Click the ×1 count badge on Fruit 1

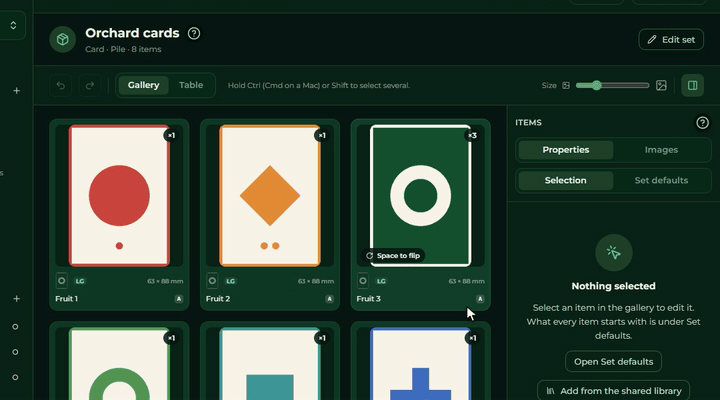tap(171, 135)
